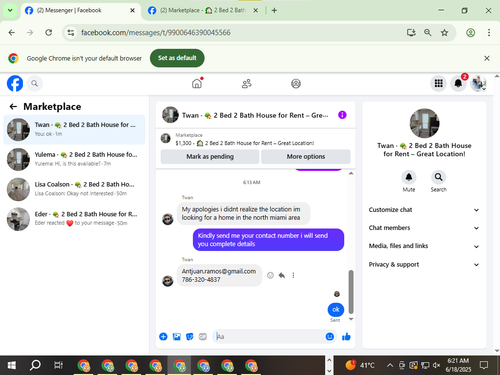500x375 pixels.
Task: Open the Chrome tab search dropdown
Action: [x=10, y=10]
